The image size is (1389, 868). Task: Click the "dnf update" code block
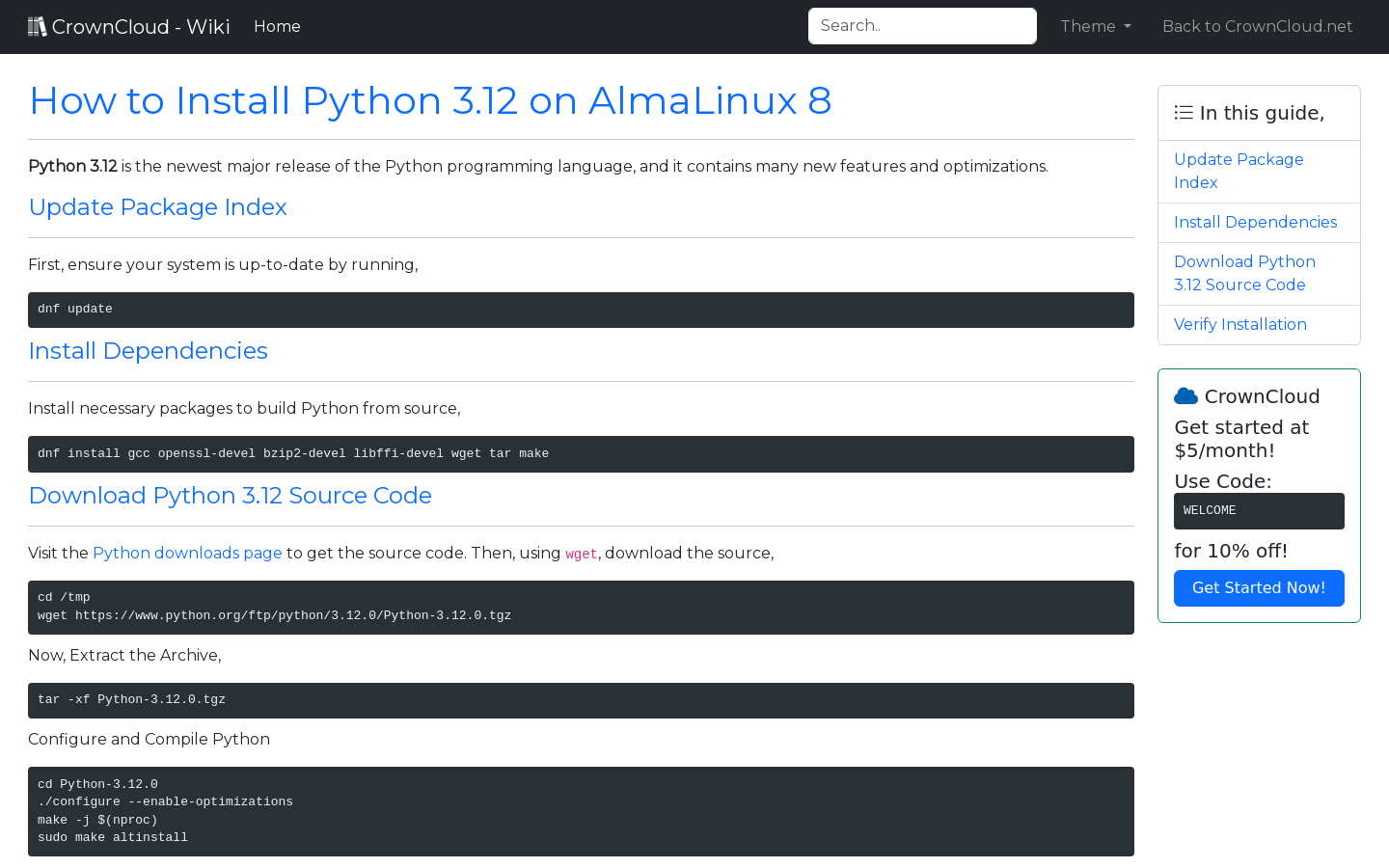[x=581, y=310]
